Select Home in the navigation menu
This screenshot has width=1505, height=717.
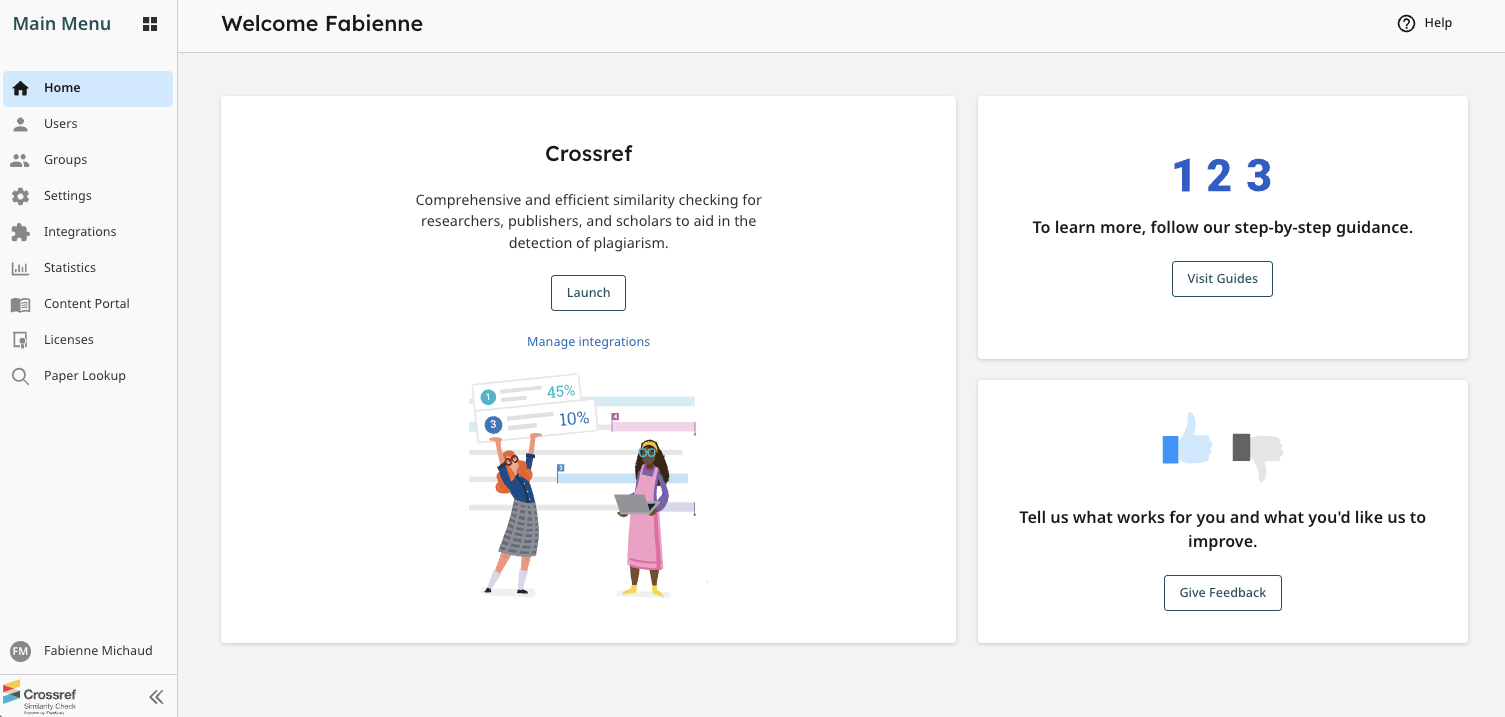[x=60, y=87]
